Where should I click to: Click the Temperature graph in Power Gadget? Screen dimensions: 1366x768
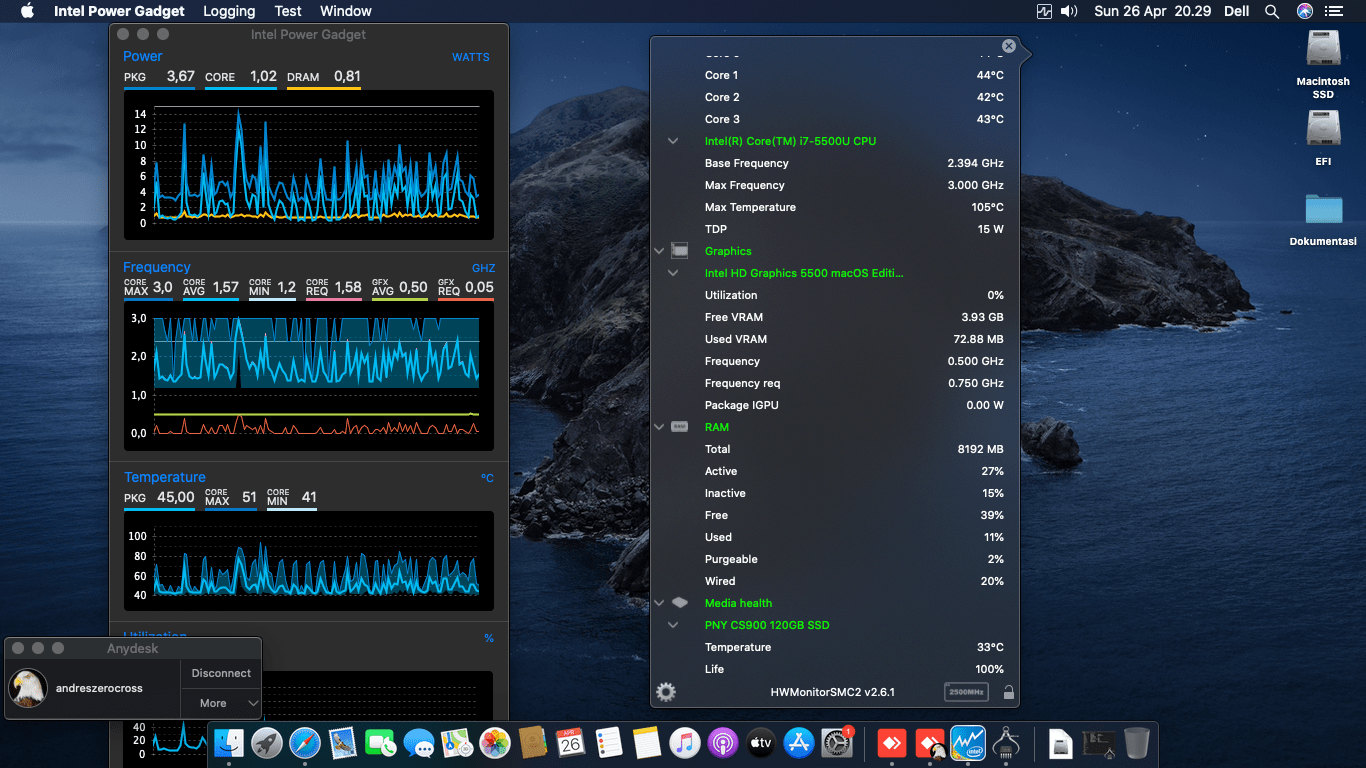[309, 561]
